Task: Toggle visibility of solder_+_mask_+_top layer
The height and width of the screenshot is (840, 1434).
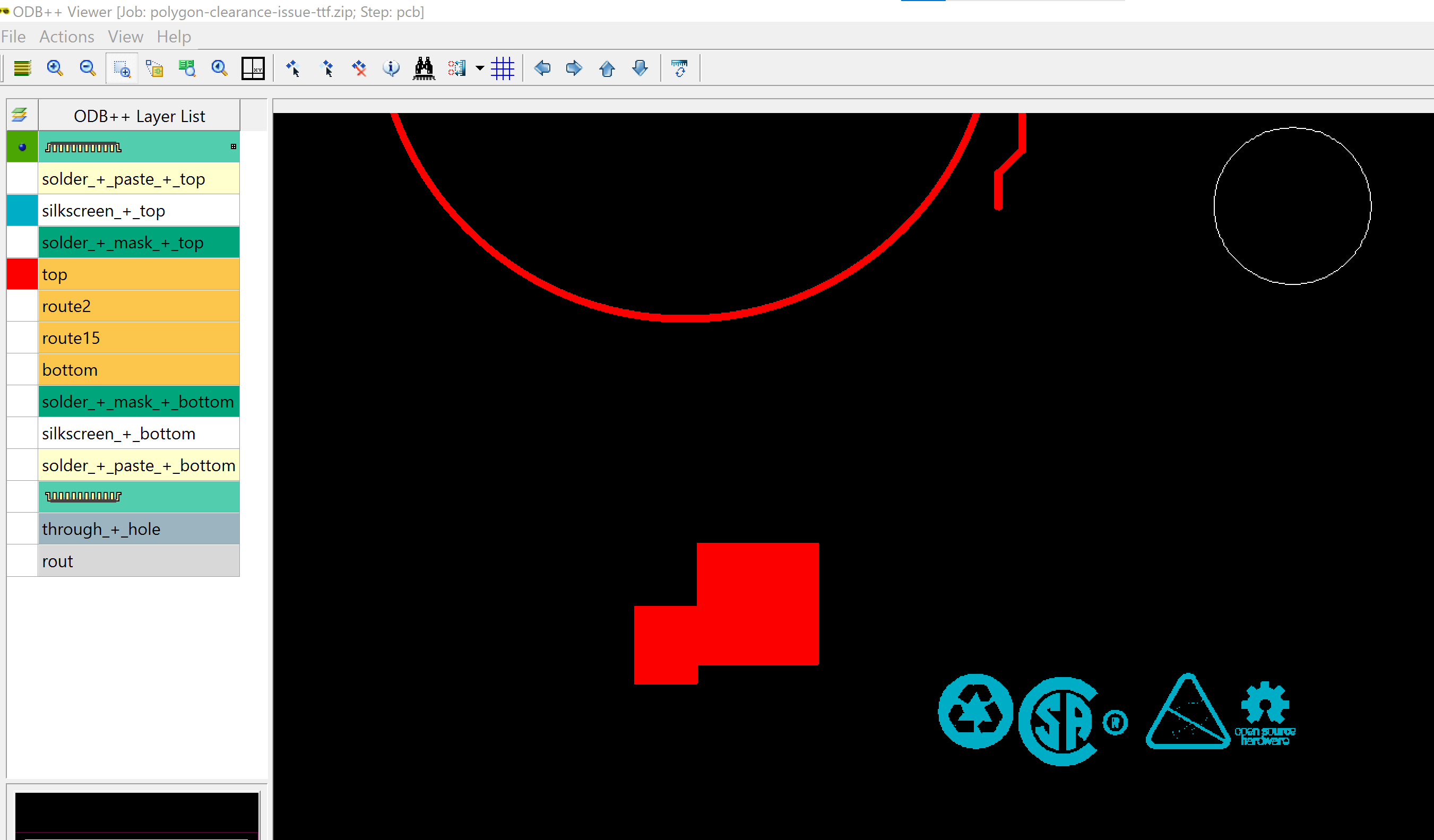Action: (x=22, y=243)
